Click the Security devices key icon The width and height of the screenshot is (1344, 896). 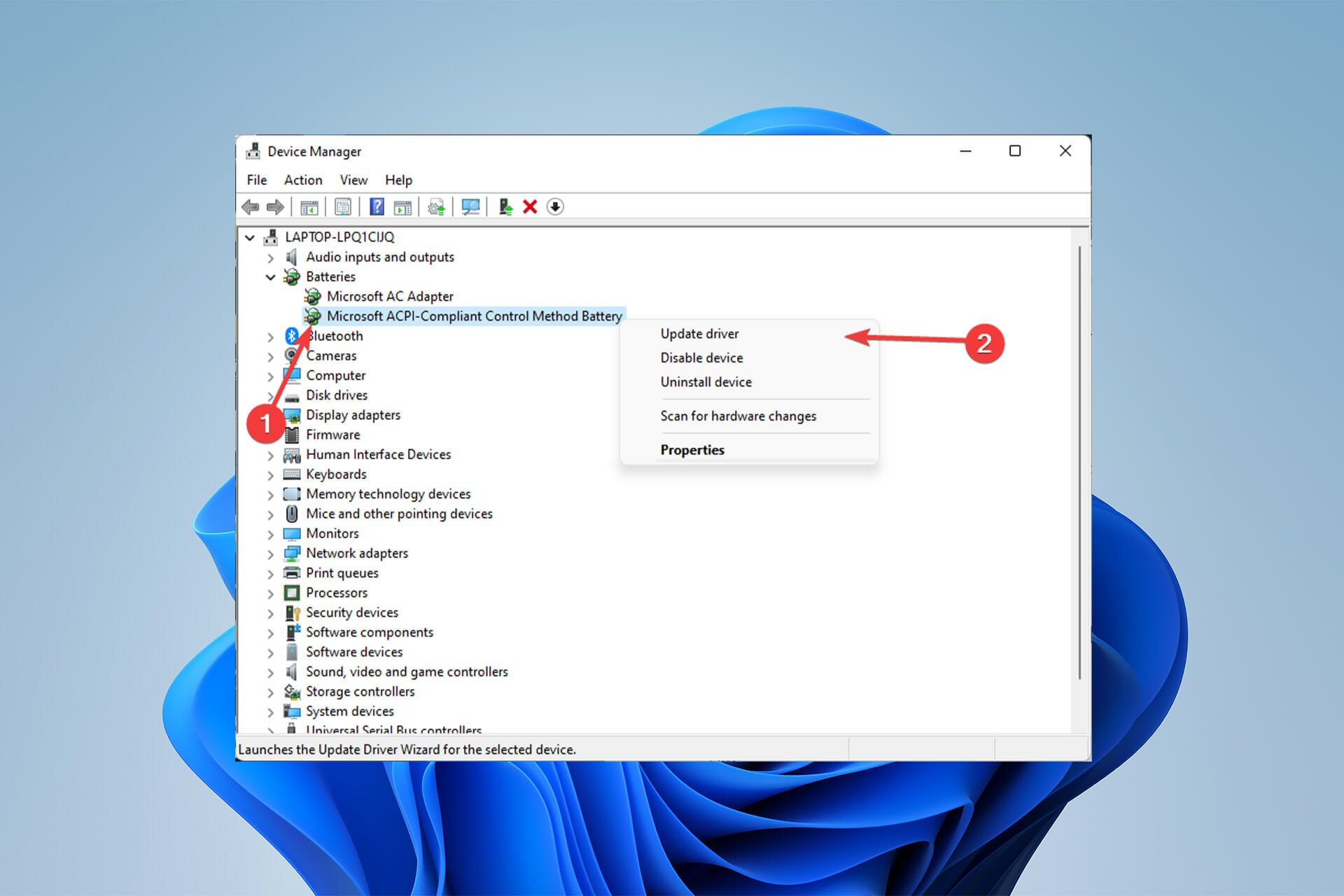[292, 613]
